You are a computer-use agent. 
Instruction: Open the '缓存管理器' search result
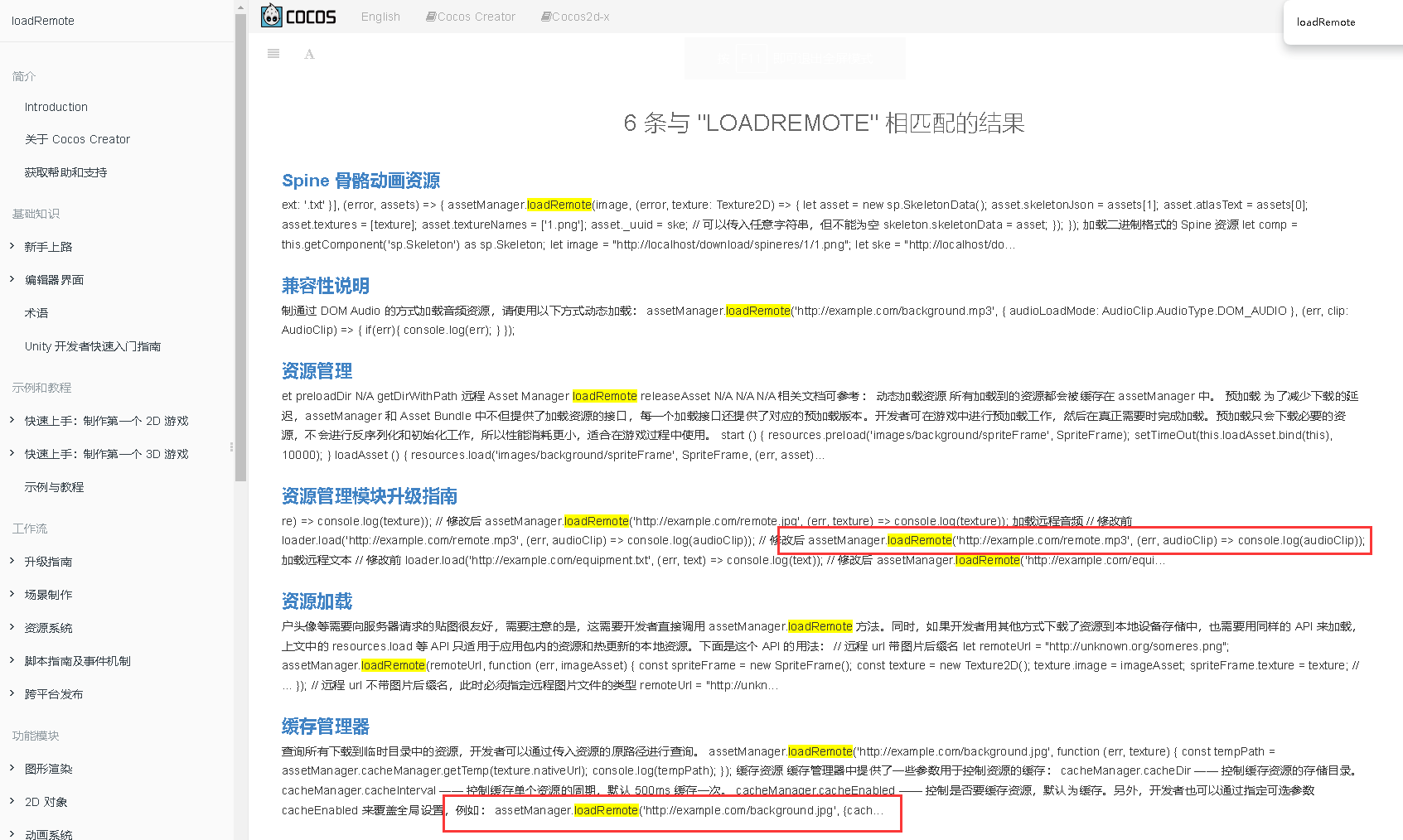pyautogui.click(x=324, y=726)
